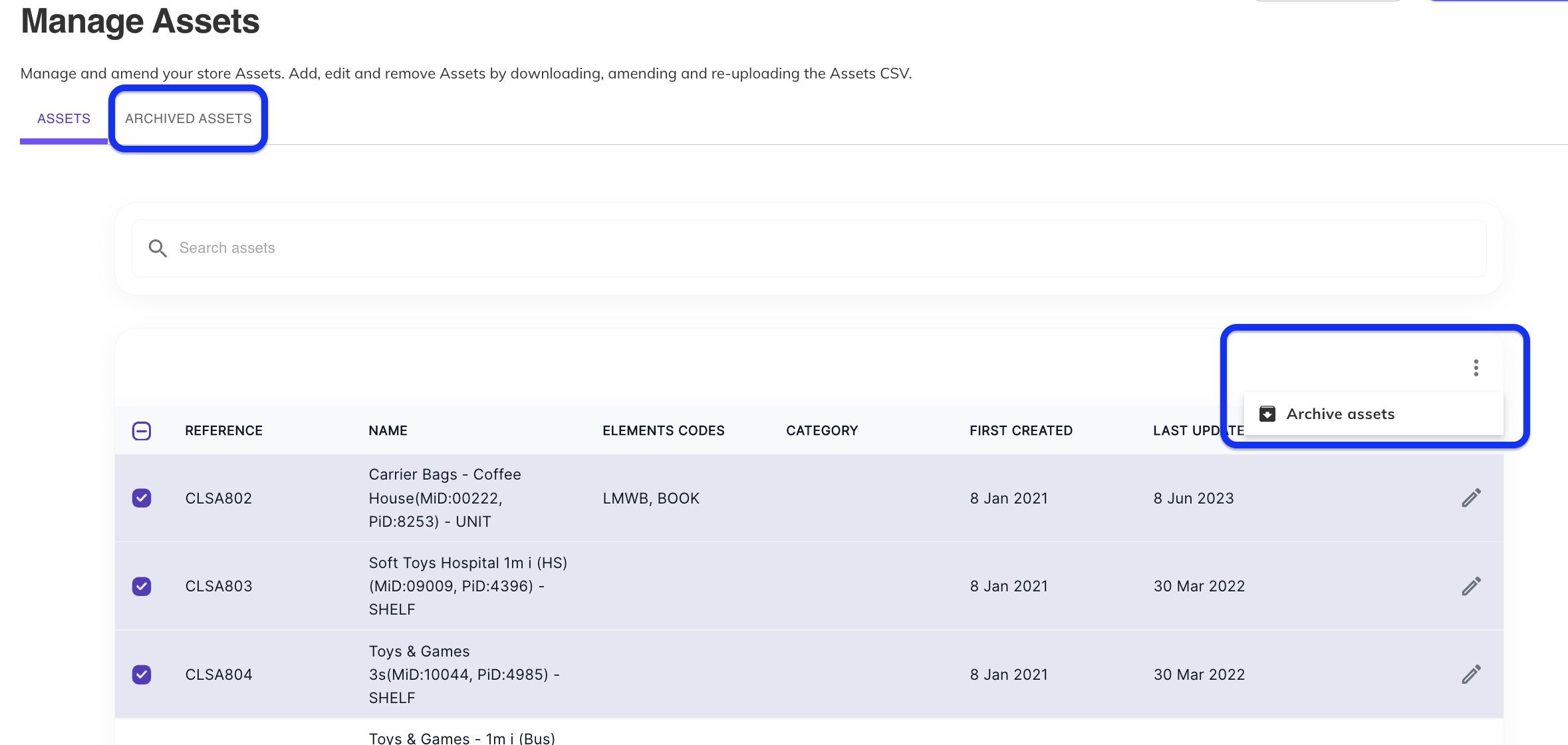
Task: Select the Assets tab
Action: tap(64, 118)
